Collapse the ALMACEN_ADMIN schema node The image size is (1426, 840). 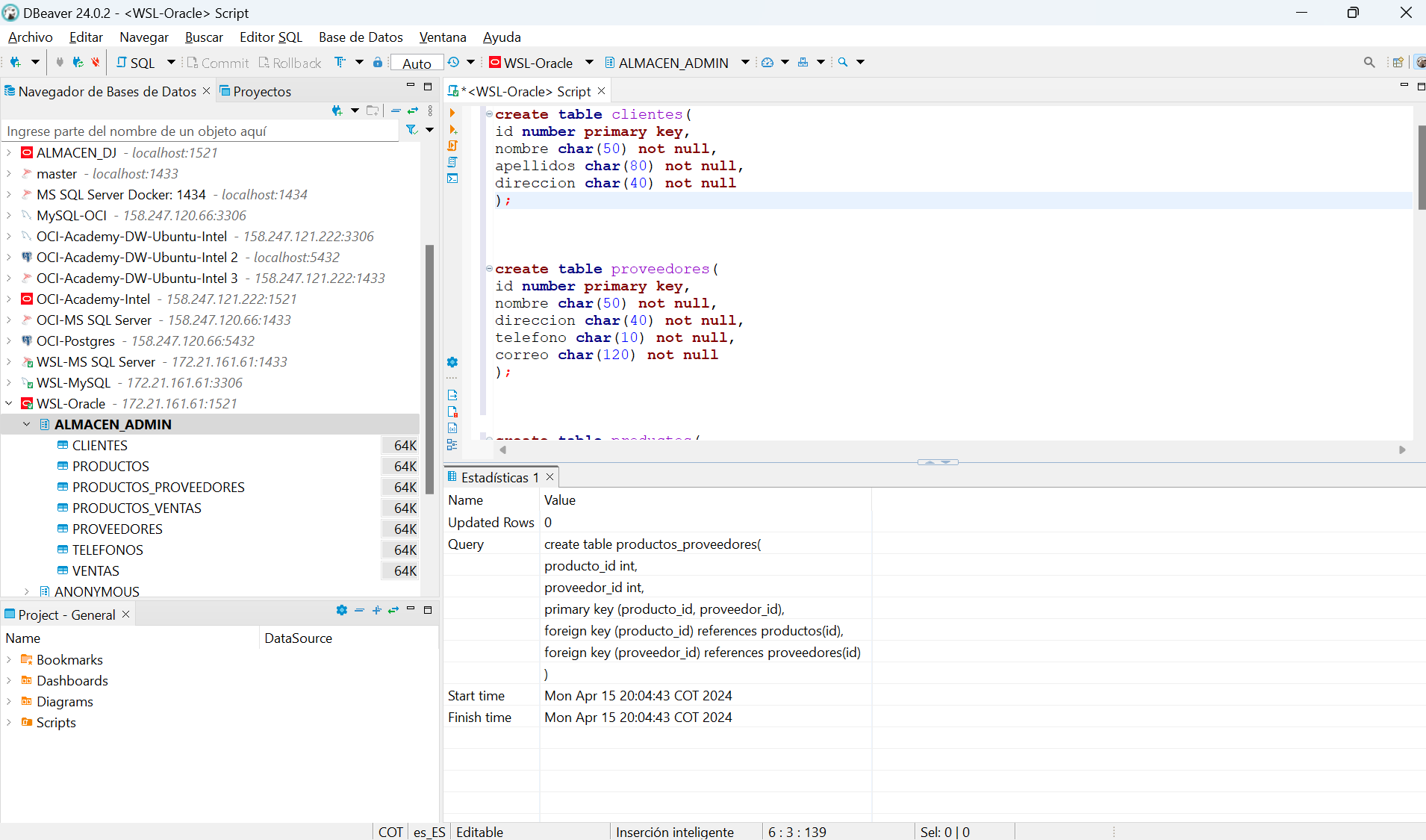point(27,424)
